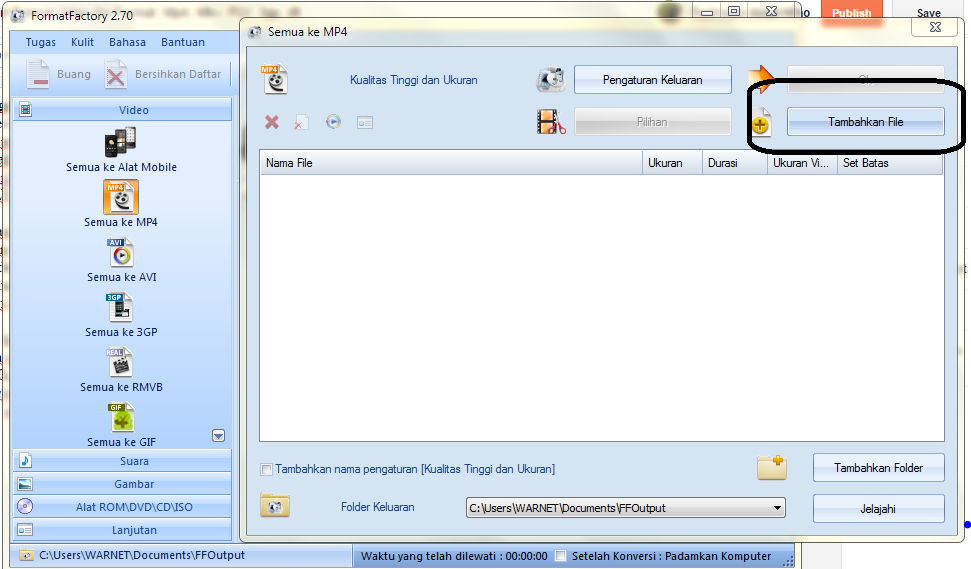Open the Kulit menu
971x569 pixels.
pos(82,42)
